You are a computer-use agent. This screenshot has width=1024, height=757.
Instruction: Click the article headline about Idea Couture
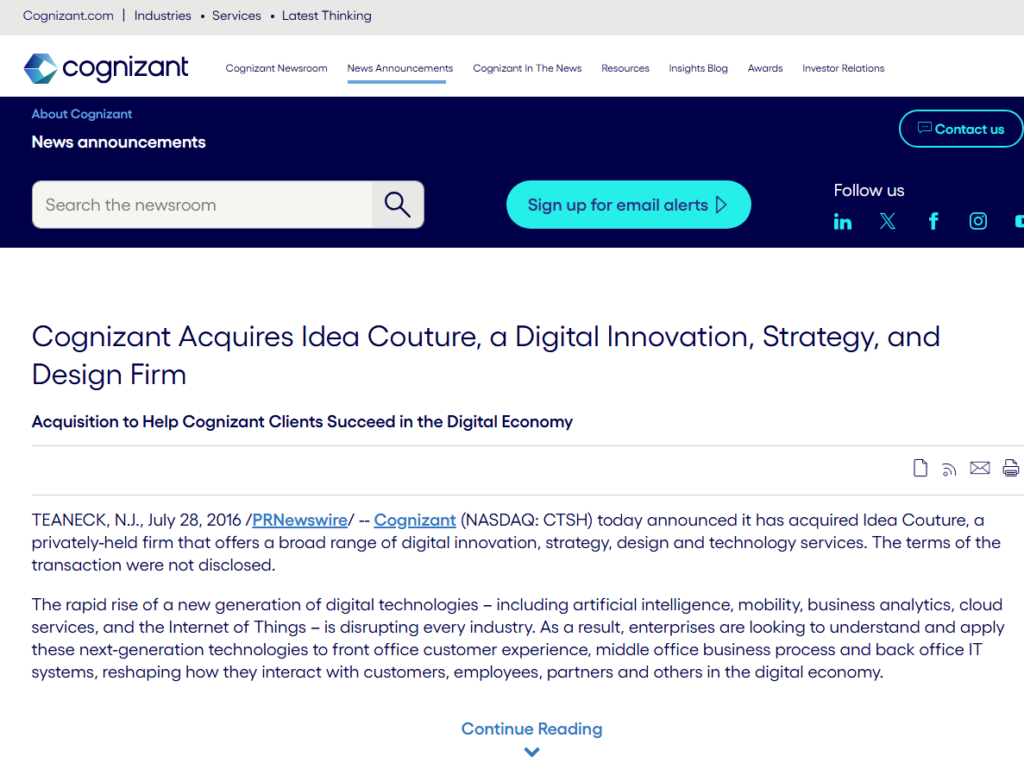point(486,355)
